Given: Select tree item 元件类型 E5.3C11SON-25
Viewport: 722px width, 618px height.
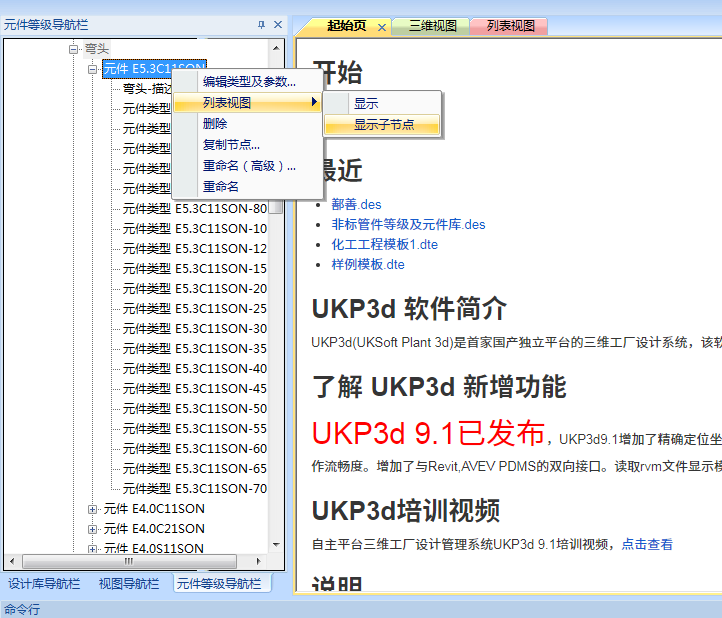Looking at the screenshot, I should pyautogui.click(x=195, y=309).
